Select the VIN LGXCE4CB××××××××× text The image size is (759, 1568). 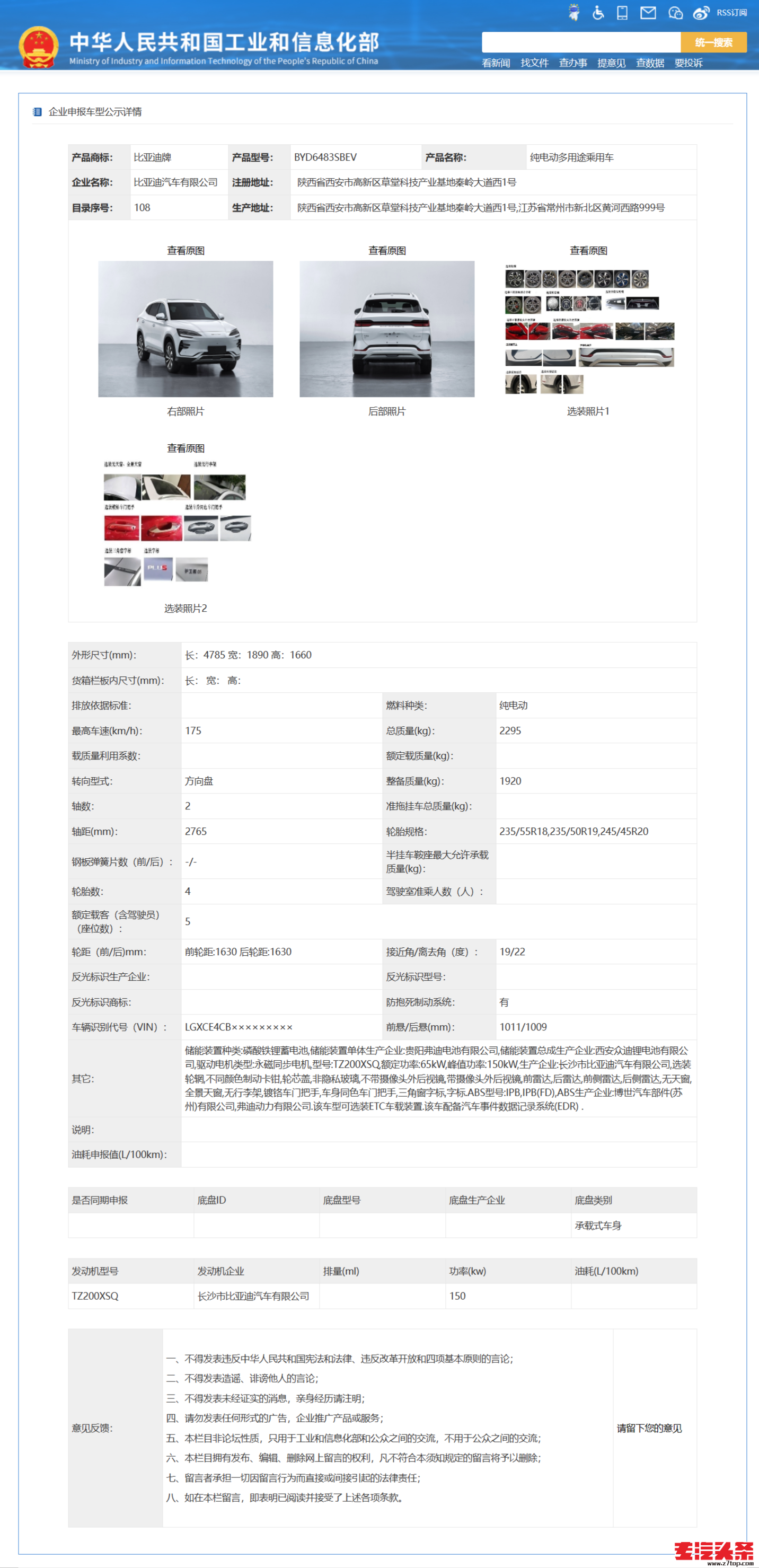[x=239, y=1027]
